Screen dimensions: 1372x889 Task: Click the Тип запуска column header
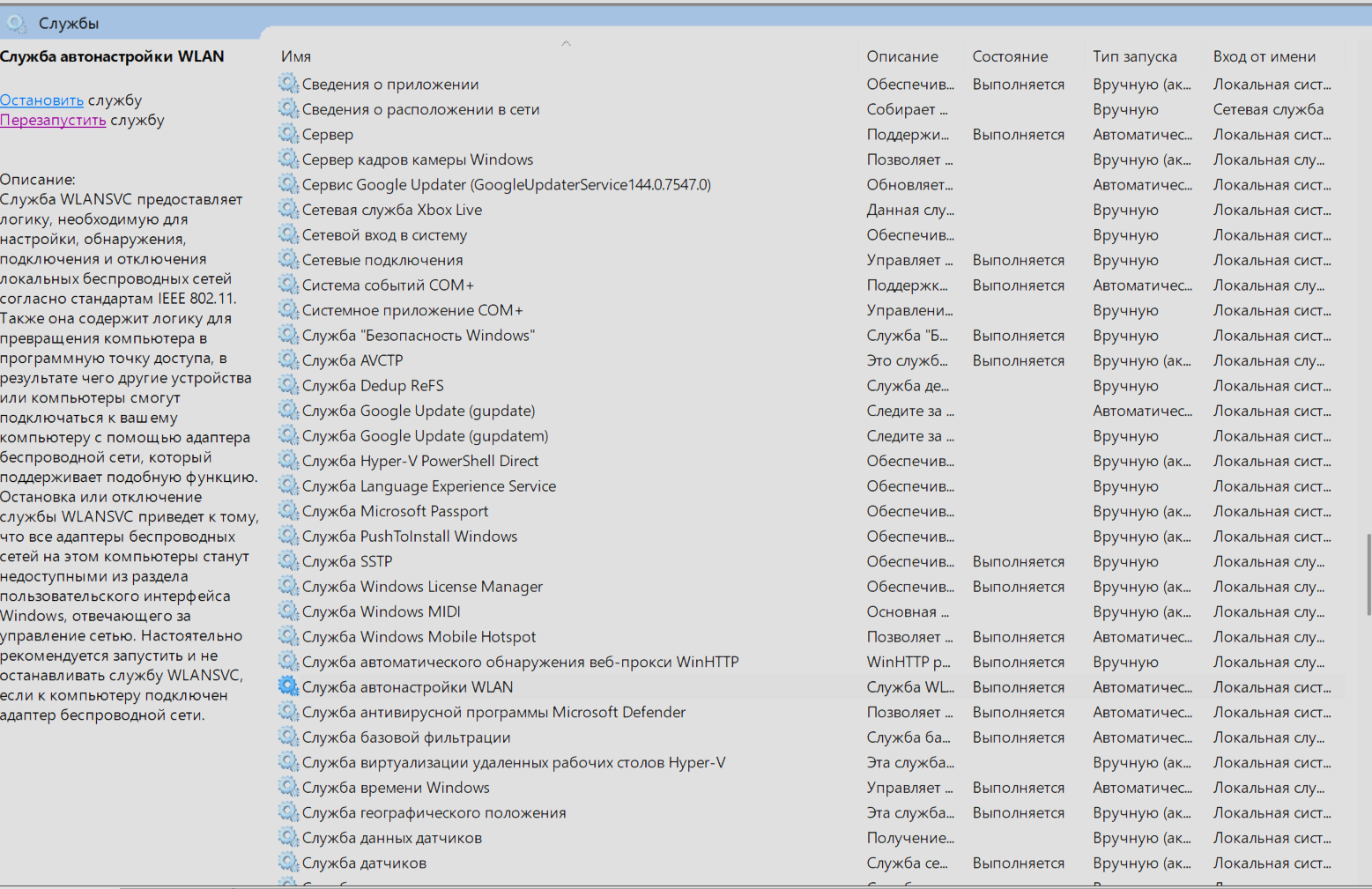[x=1135, y=56]
